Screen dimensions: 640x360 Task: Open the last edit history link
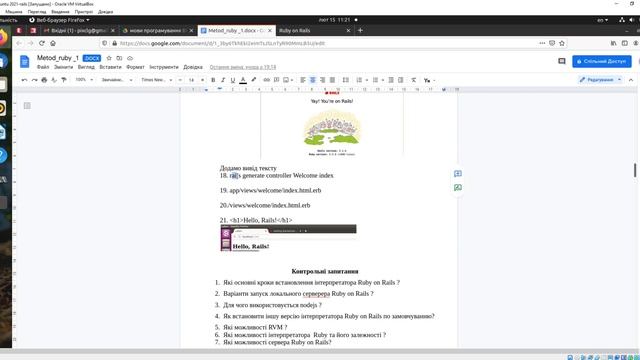(x=243, y=67)
